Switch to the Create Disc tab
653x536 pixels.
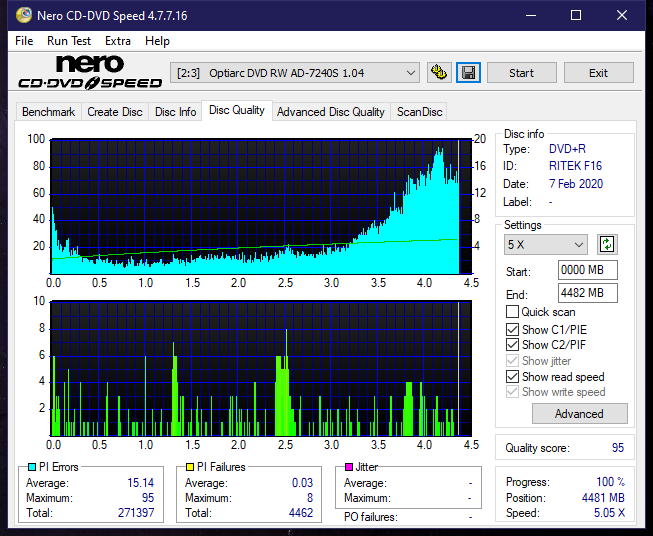(x=115, y=112)
